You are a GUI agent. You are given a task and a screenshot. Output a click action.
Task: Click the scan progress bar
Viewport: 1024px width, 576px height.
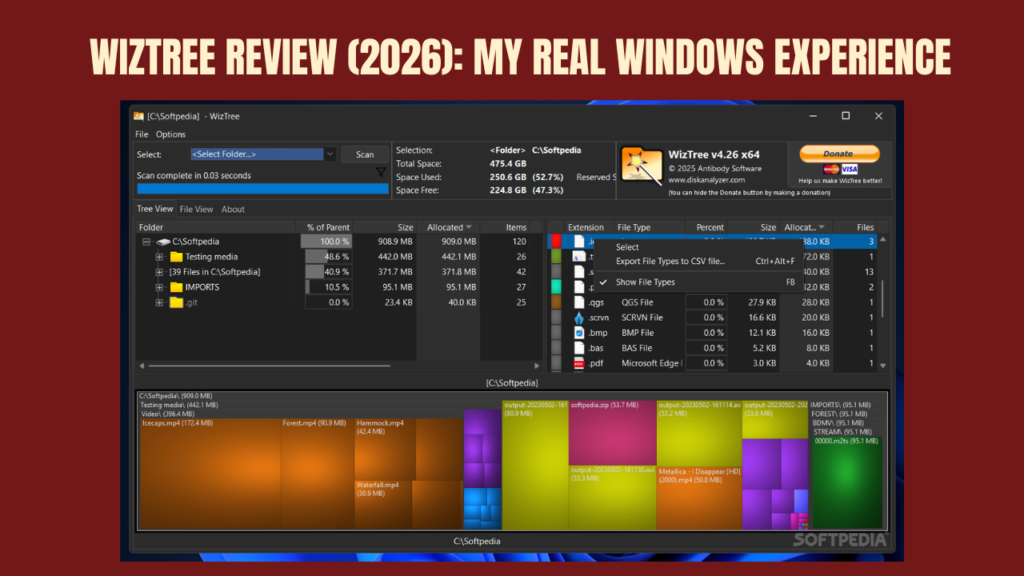pyautogui.click(x=263, y=189)
